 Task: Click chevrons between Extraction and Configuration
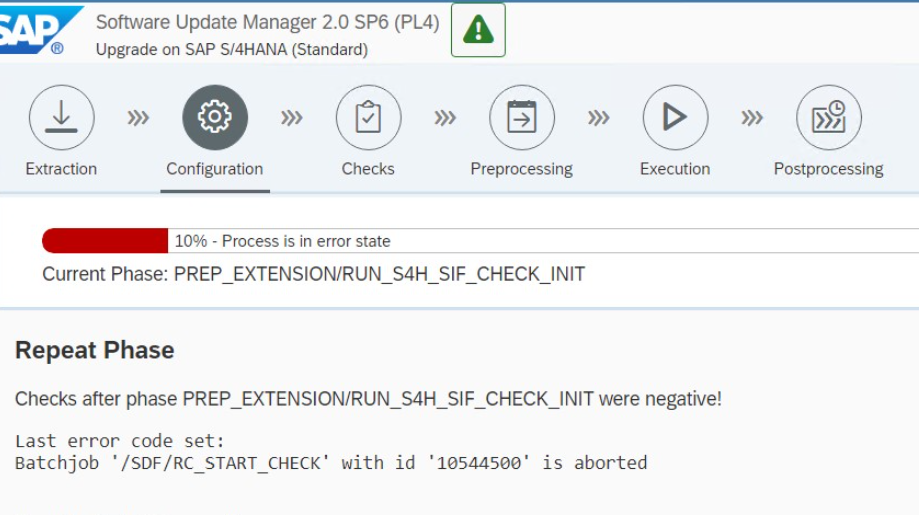(x=138, y=118)
